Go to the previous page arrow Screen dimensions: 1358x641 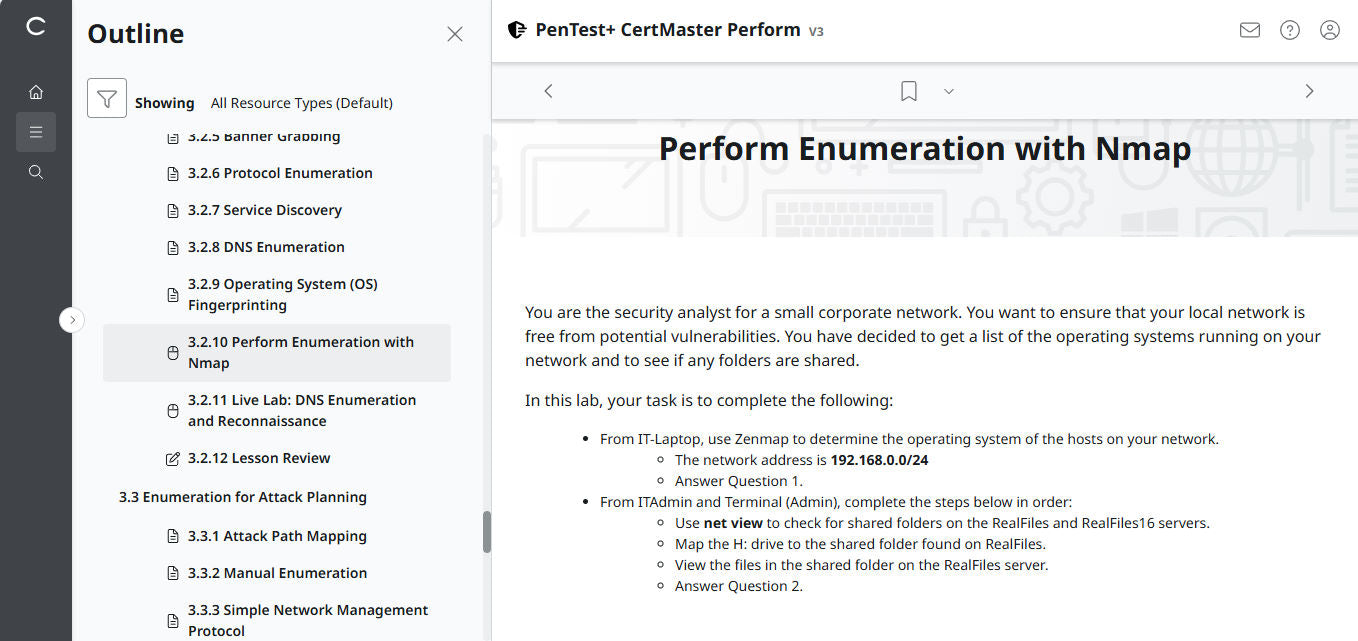pyautogui.click(x=548, y=91)
